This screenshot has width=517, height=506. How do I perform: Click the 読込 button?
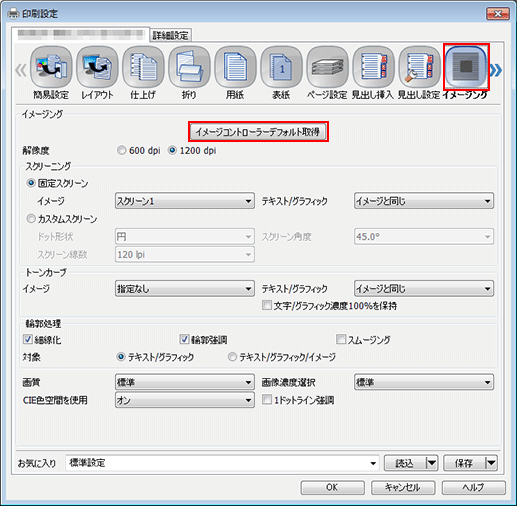[x=405, y=463]
